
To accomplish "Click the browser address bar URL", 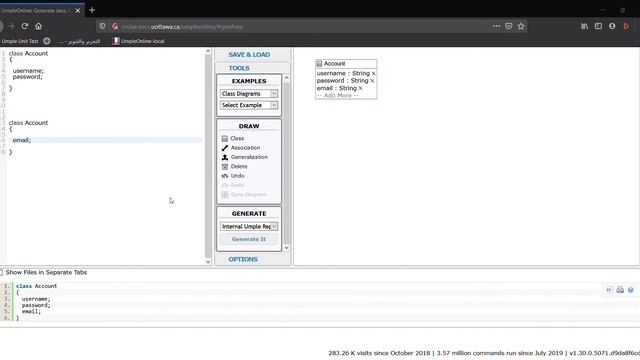I will (182, 27).
